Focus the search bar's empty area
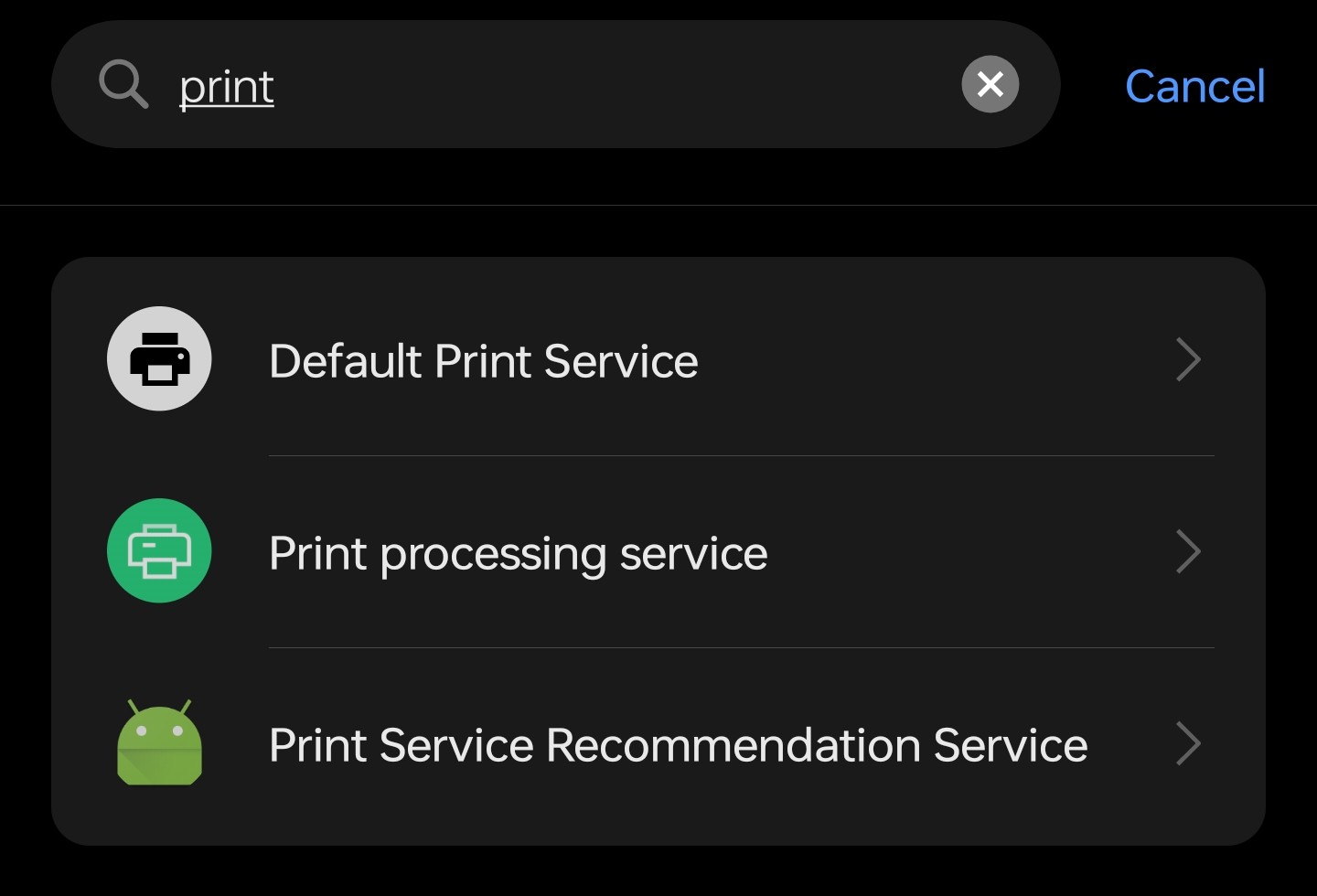Viewport: 1317px width, 896px height. pos(613,84)
